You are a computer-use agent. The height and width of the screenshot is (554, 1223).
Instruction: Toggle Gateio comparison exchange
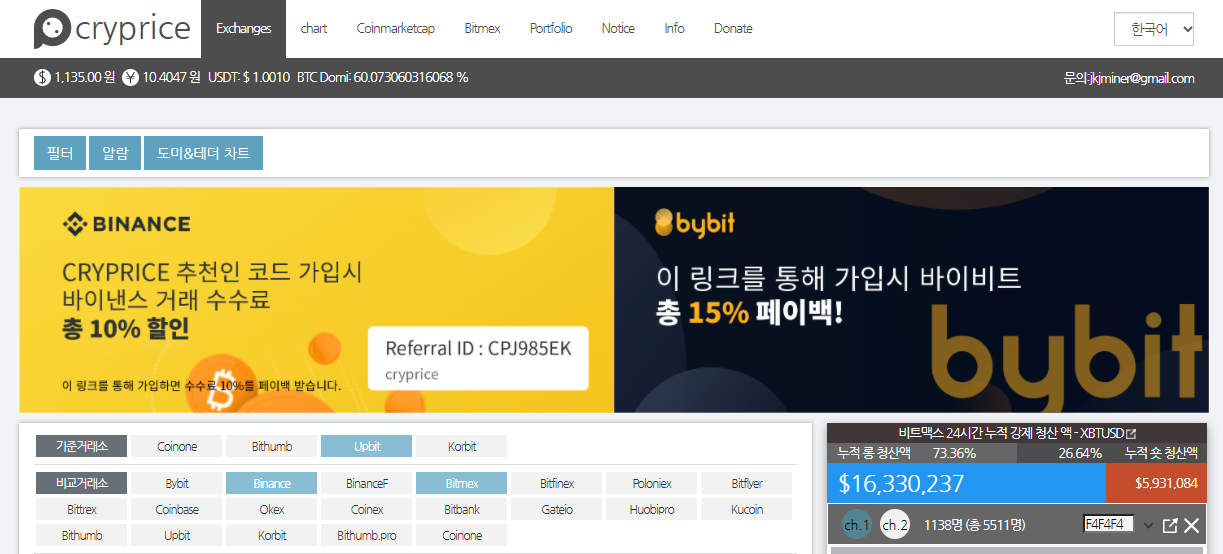pos(557,509)
